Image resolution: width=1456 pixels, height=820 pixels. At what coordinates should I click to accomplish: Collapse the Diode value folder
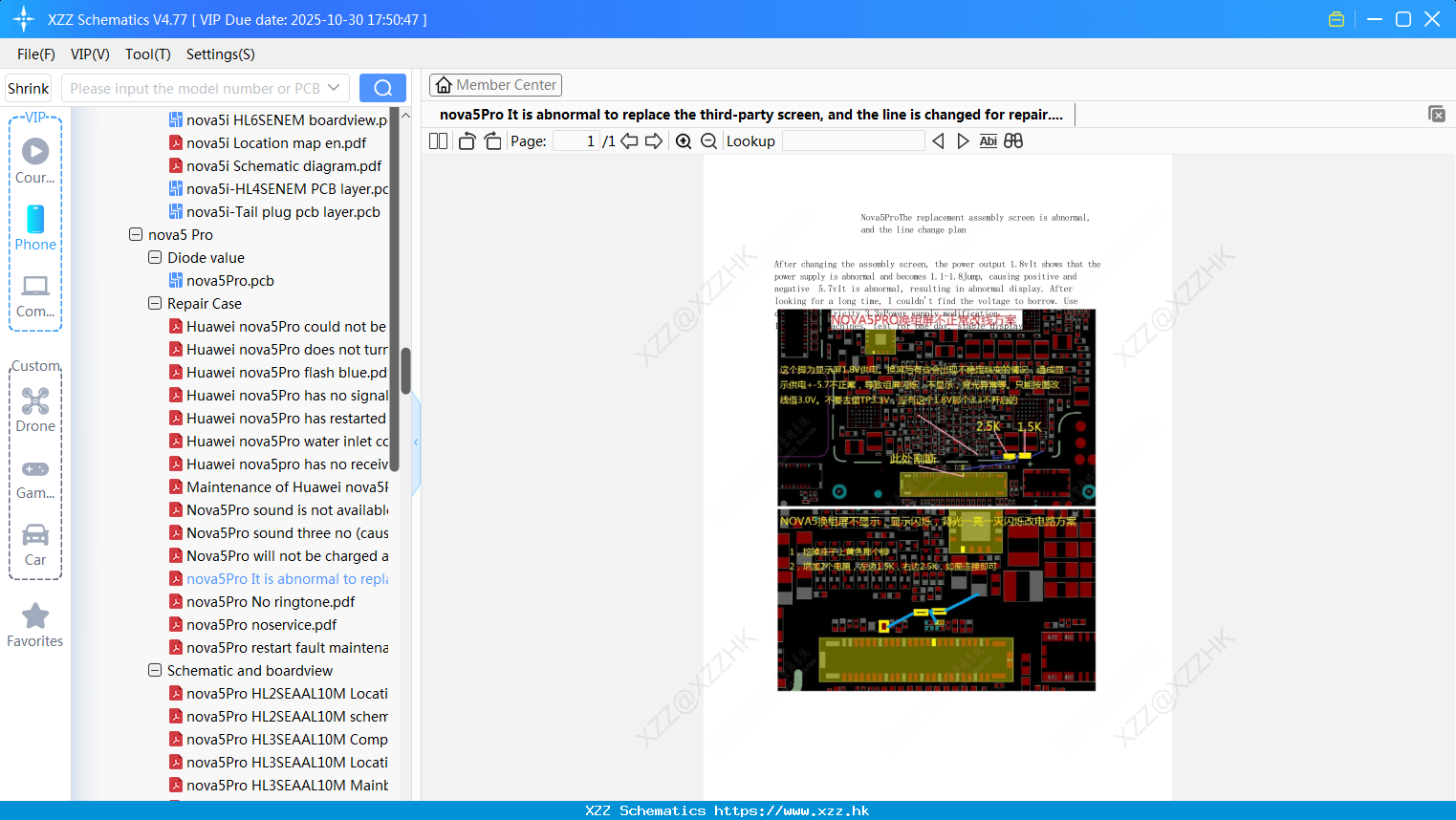click(x=155, y=257)
